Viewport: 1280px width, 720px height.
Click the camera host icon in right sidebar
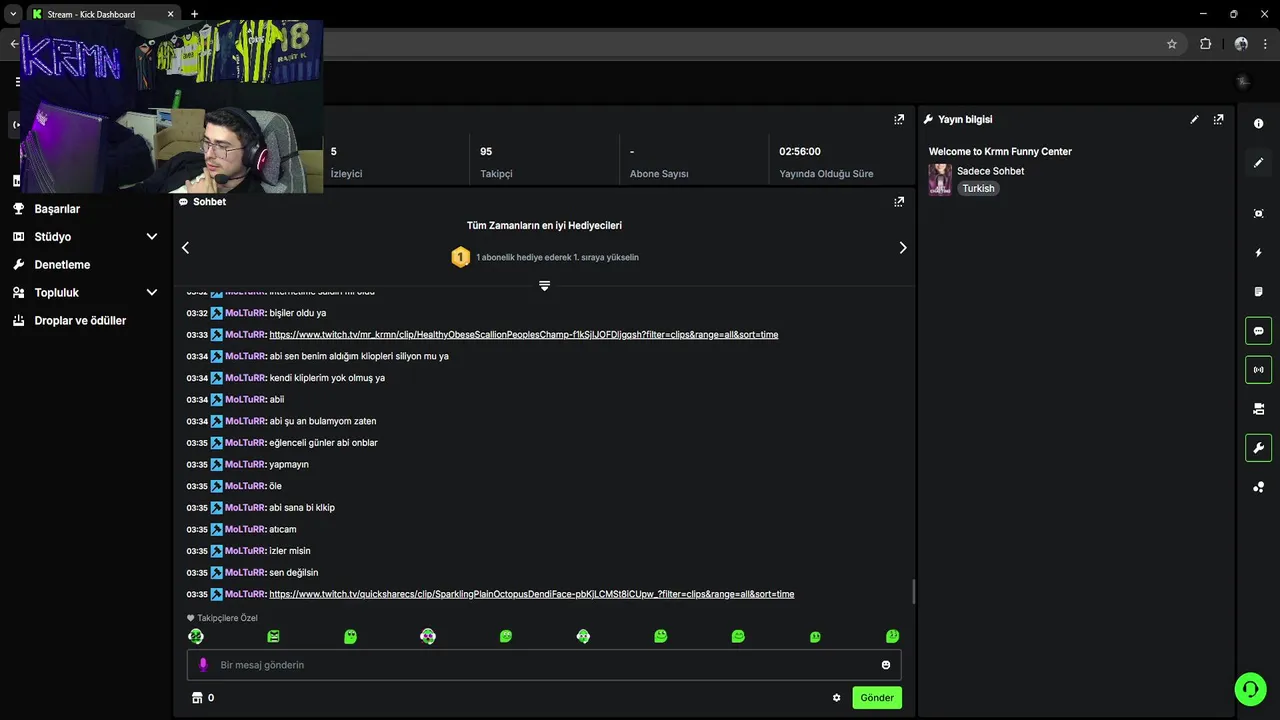1258,409
